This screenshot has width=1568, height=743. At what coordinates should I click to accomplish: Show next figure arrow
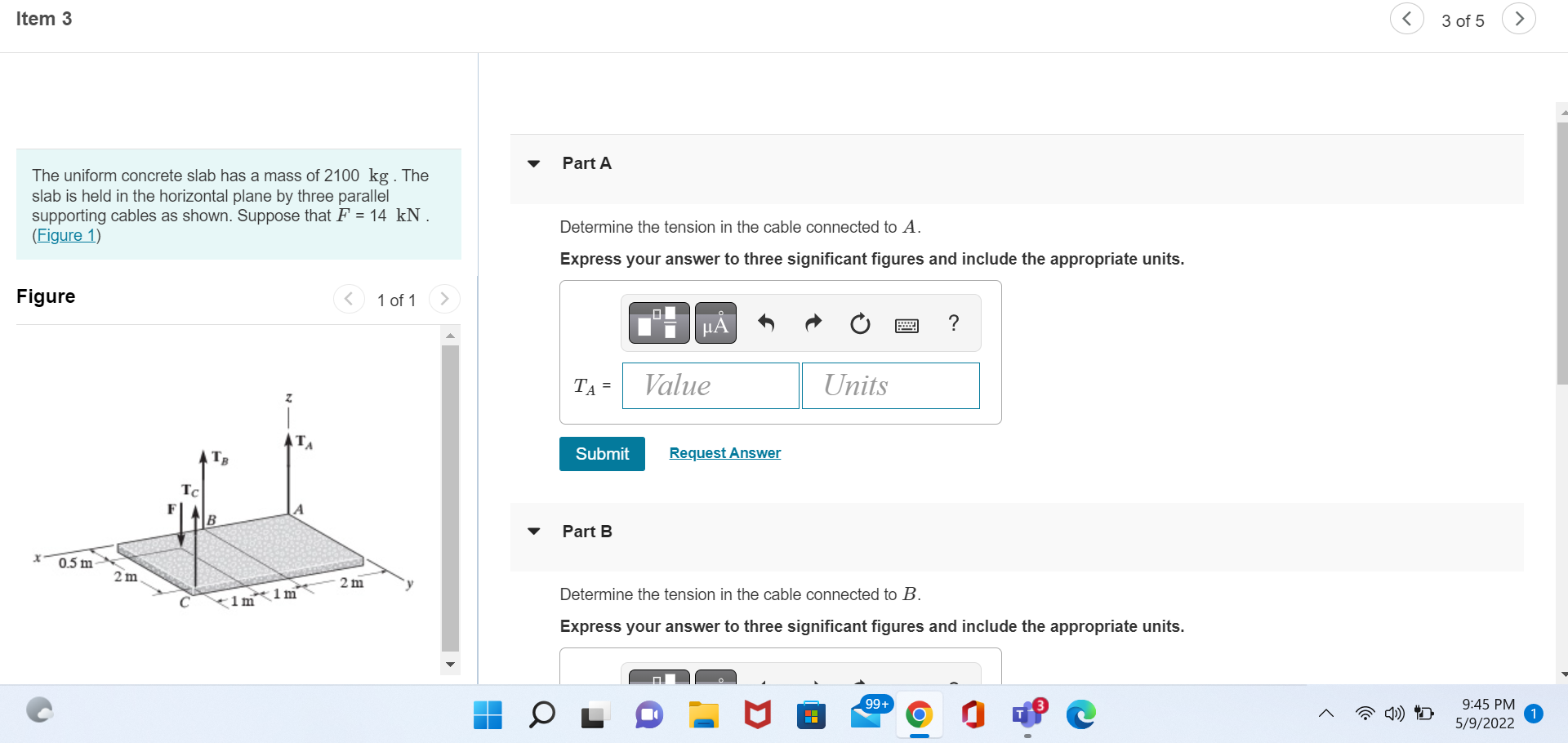pos(444,299)
